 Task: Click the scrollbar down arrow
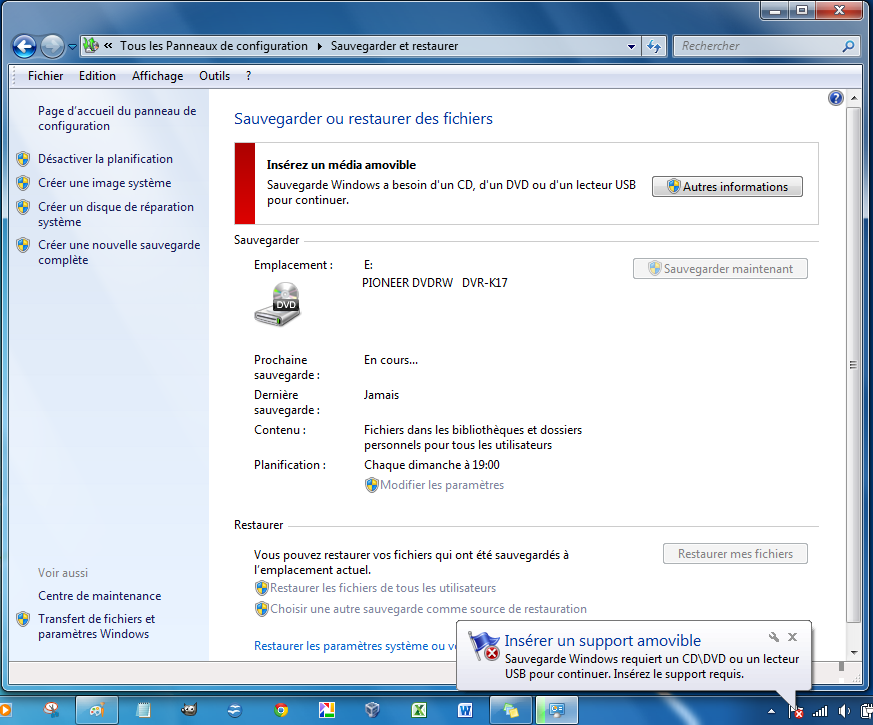point(854,652)
